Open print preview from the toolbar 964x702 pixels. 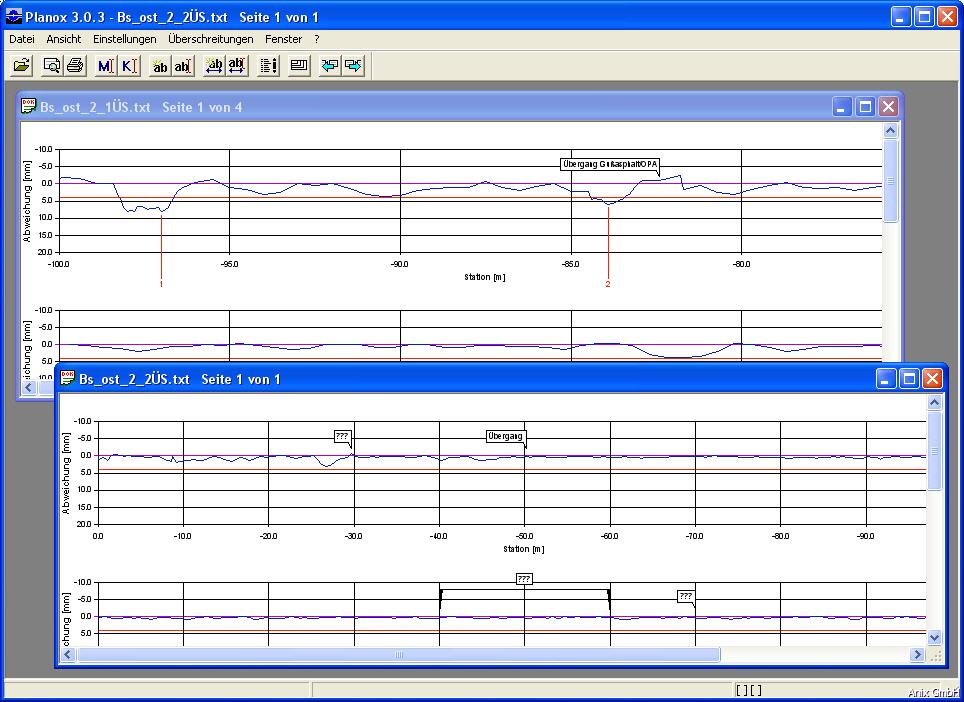[x=52, y=66]
